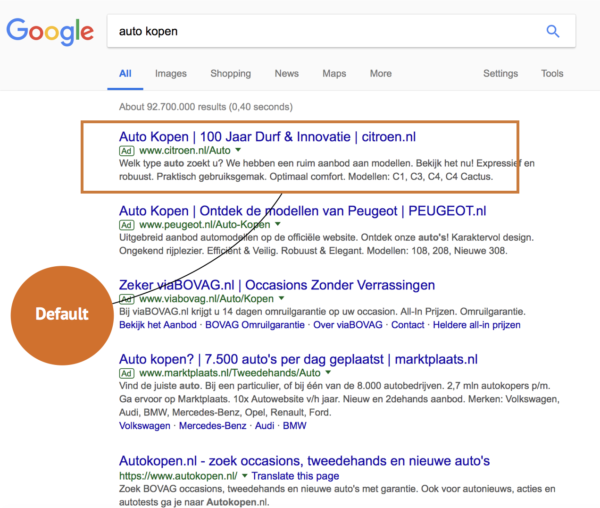Click the blue search magnifier icon

pos(553,31)
